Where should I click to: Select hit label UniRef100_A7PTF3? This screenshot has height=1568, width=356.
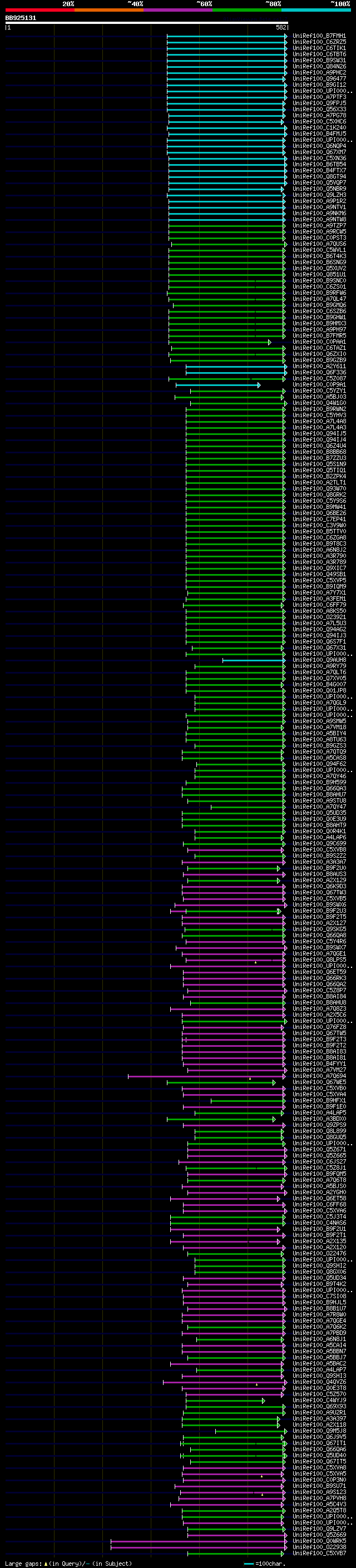tap(319, 97)
